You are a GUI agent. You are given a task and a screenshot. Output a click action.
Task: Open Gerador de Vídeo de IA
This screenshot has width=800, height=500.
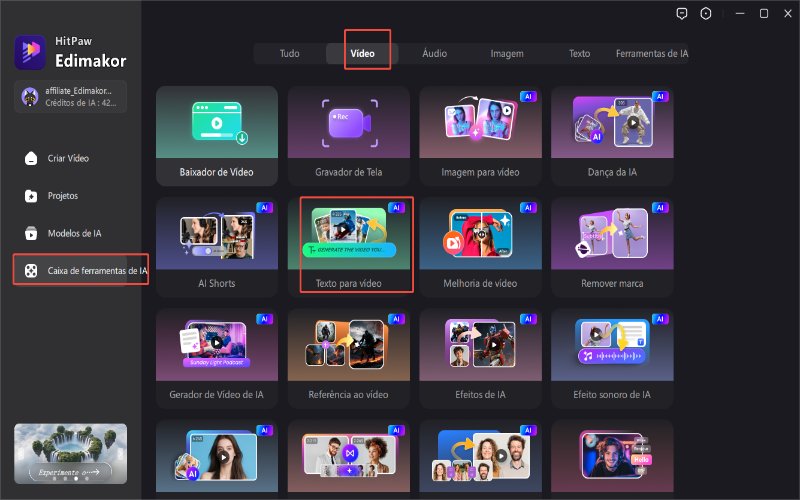coord(217,358)
